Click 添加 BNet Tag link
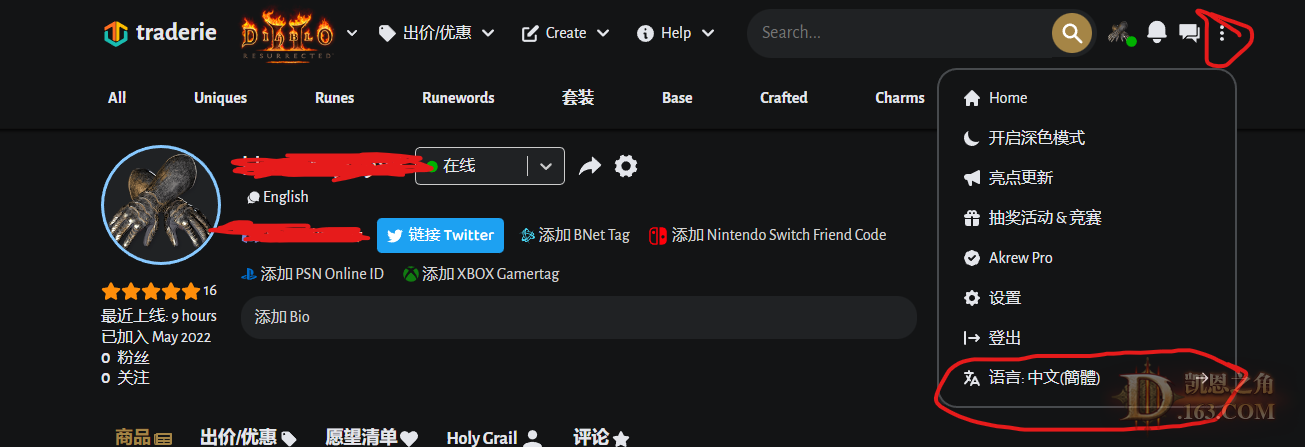Image resolution: width=1305 pixels, height=447 pixels. (575, 235)
